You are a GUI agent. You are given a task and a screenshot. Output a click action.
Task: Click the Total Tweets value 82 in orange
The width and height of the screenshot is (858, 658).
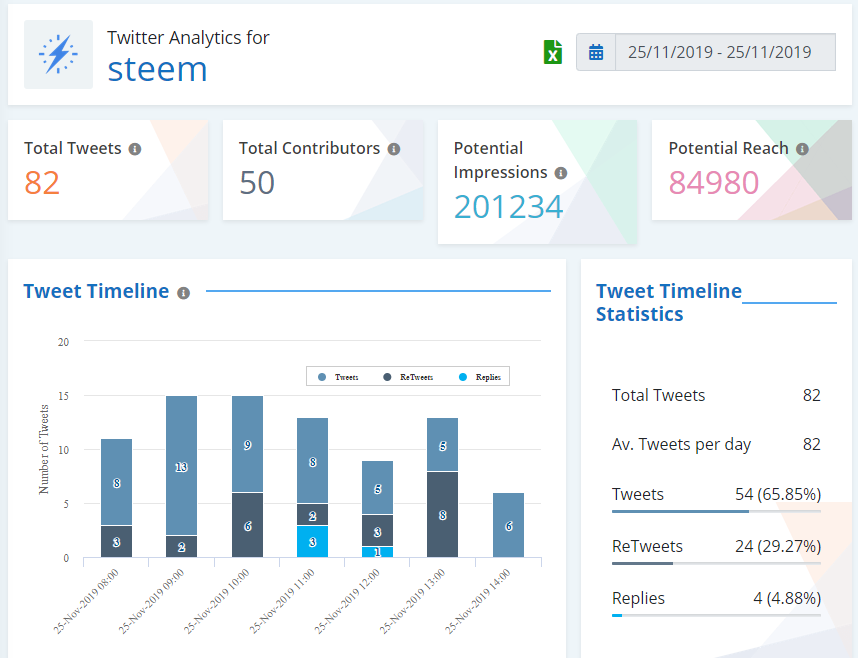pyautogui.click(x=42, y=183)
